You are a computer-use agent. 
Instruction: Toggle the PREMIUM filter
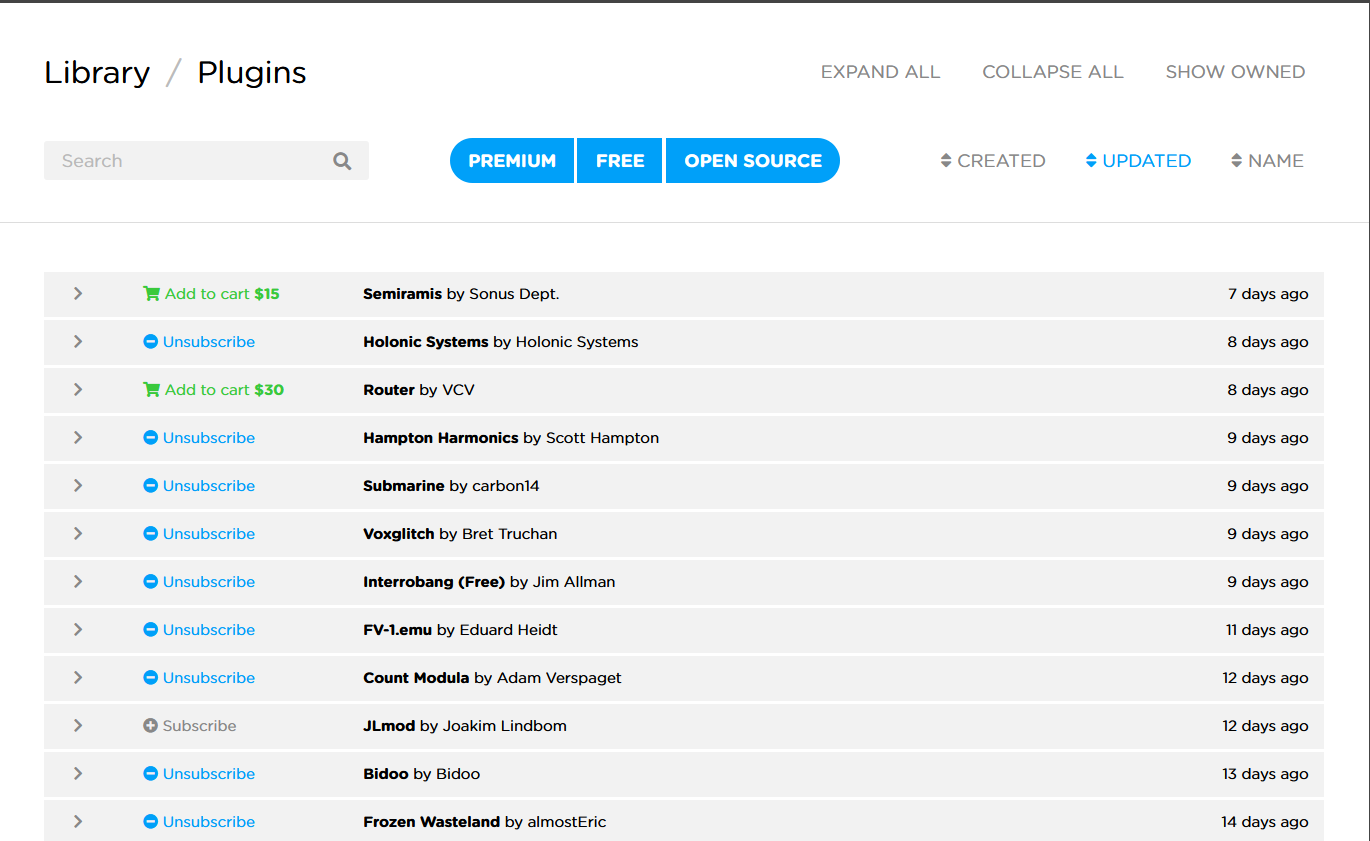(x=512, y=161)
